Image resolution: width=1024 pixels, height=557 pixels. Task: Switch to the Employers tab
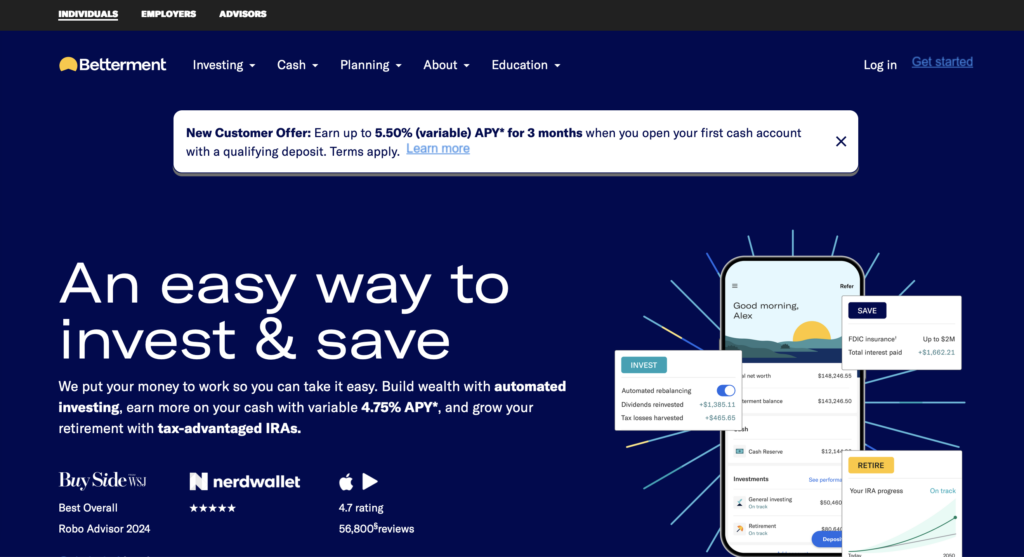168,14
